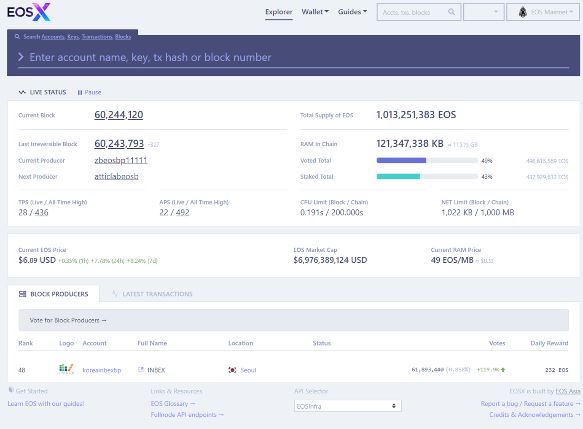Screen dimensions: 583x429
Task: Click the Account column header
Action: [x=94, y=343]
